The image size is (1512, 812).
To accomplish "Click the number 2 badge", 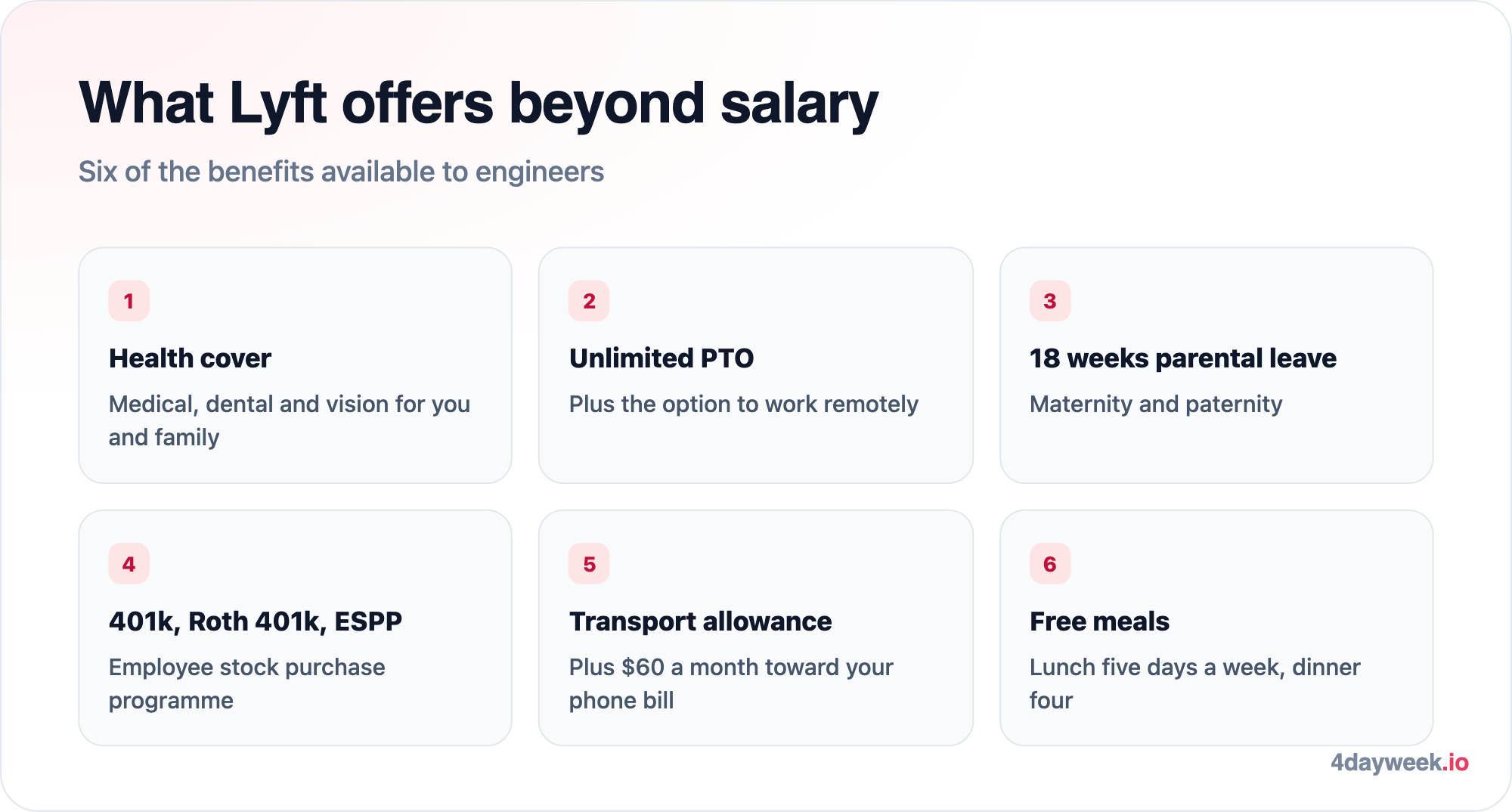I will point(589,301).
